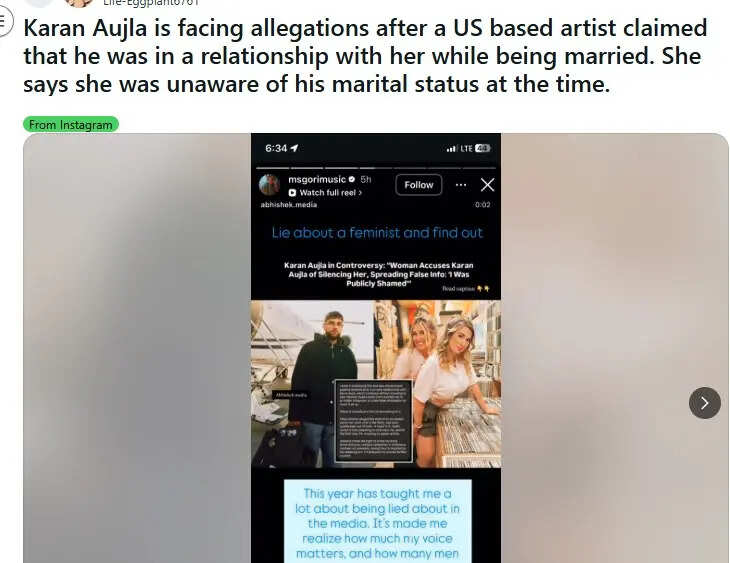The height and width of the screenshot is (563, 730).
Task: Click the verified badge next to msgorimusic
Action: [352, 179]
